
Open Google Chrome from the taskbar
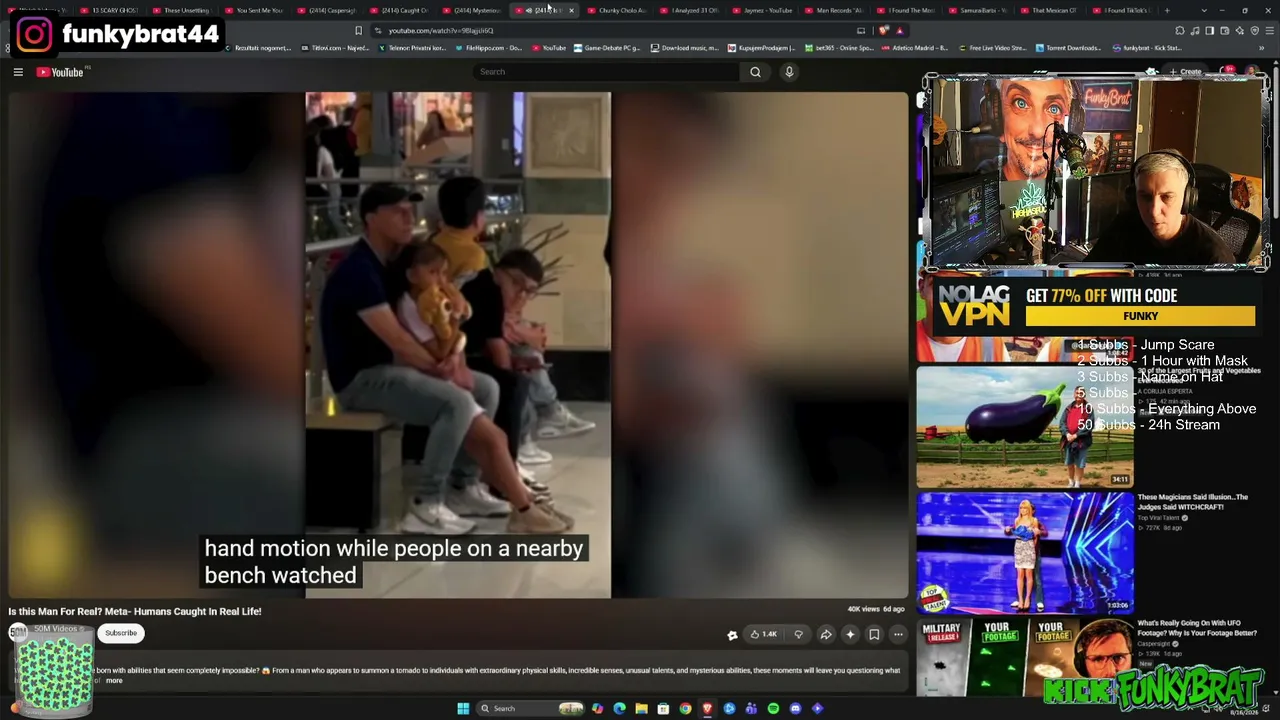[x=685, y=709]
